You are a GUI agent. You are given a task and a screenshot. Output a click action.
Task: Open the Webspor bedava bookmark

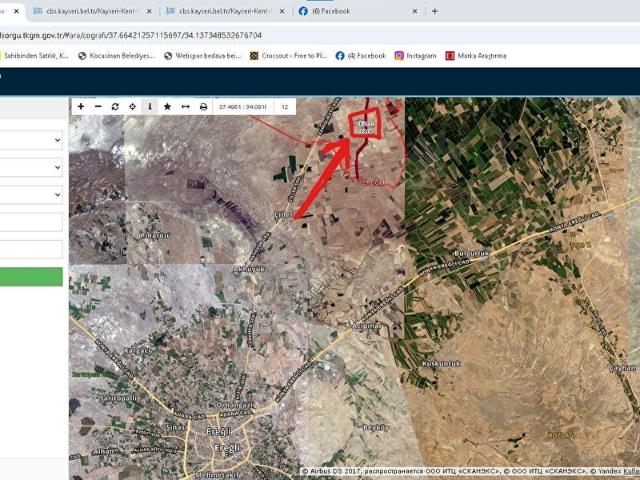click(x=203, y=56)
